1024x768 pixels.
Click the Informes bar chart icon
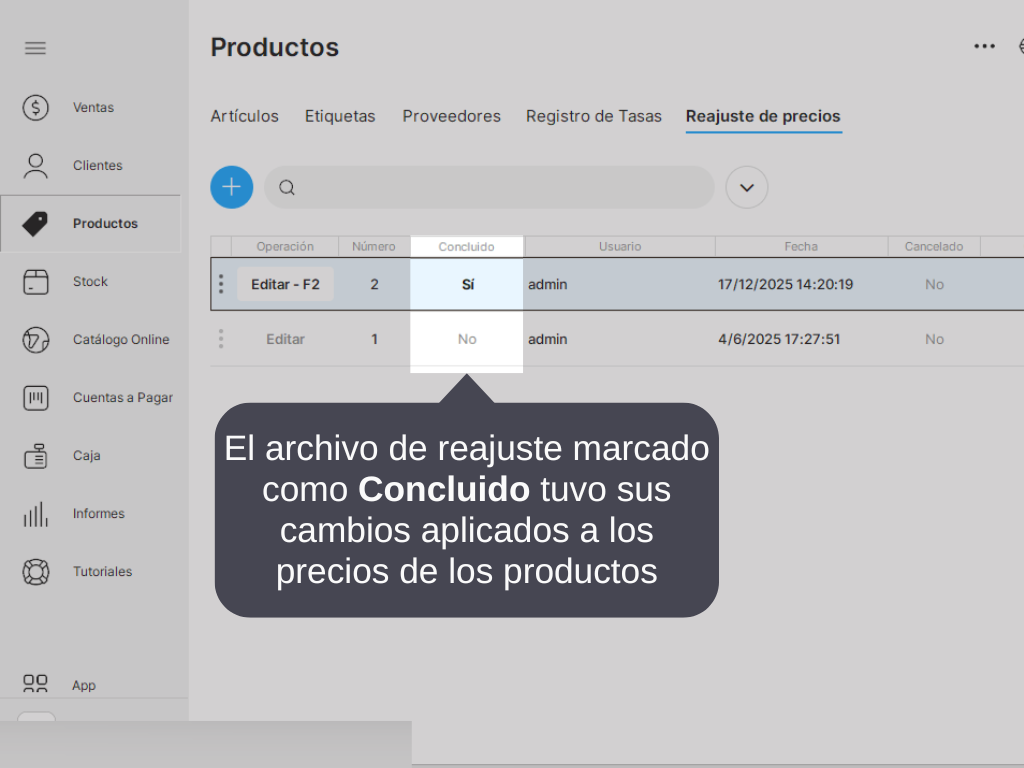coord(35,514)
